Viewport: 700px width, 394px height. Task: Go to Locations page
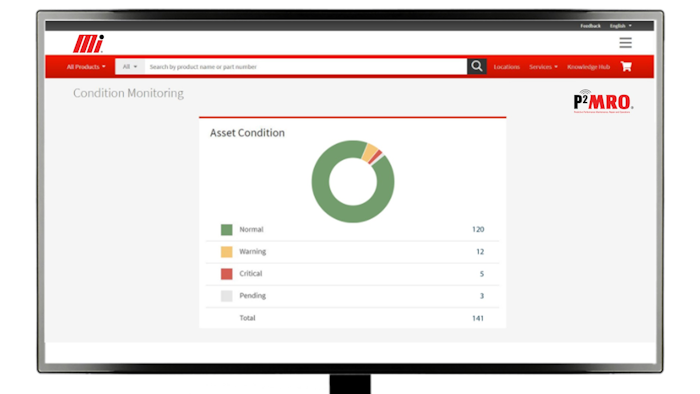pos(507,66)
